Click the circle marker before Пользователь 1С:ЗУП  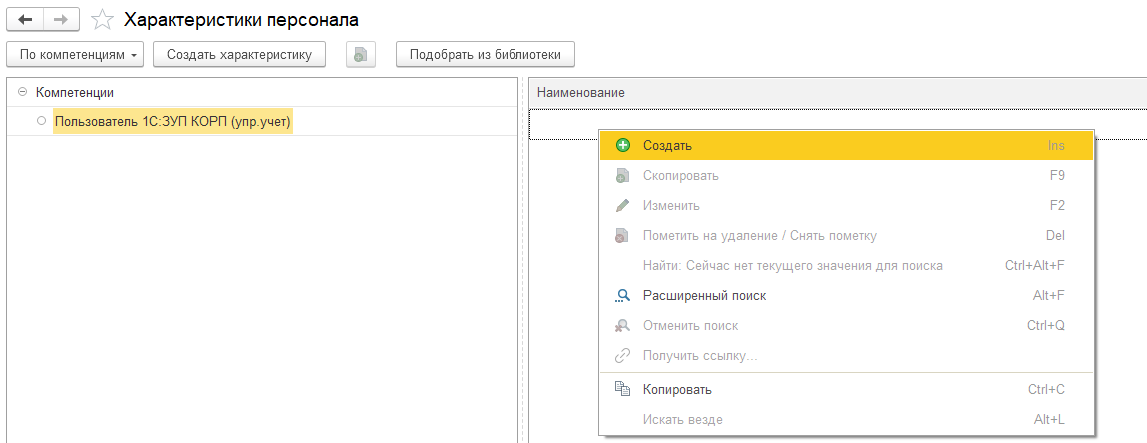point(41,121)
